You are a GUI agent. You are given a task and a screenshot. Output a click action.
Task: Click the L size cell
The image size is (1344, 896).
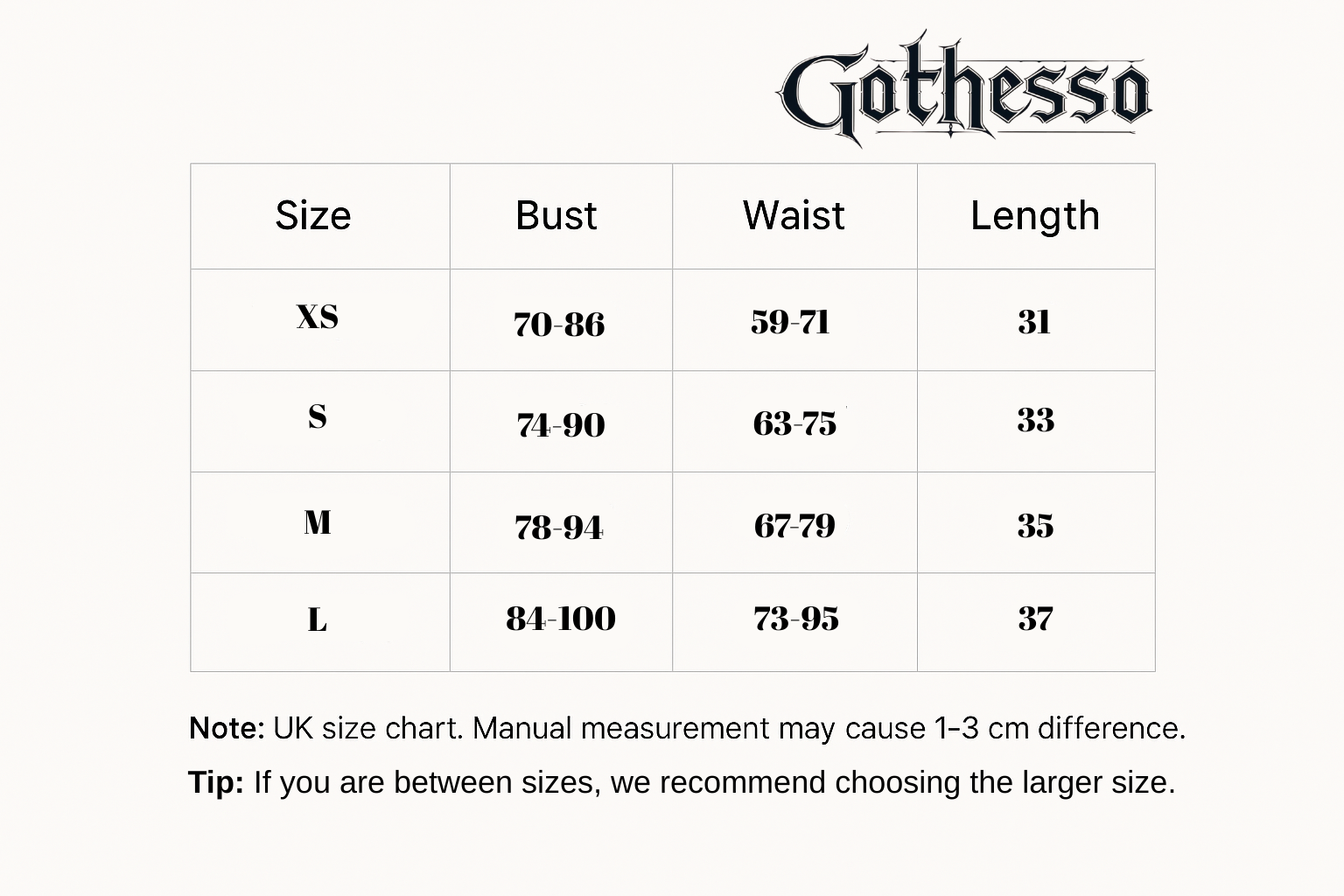click(x=318, y=620)
